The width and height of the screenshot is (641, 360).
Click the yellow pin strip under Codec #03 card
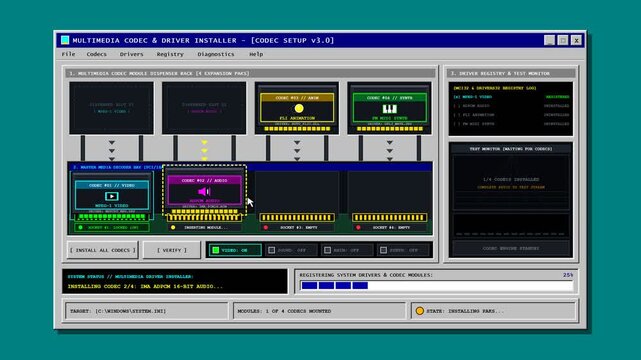pos(297,129)
